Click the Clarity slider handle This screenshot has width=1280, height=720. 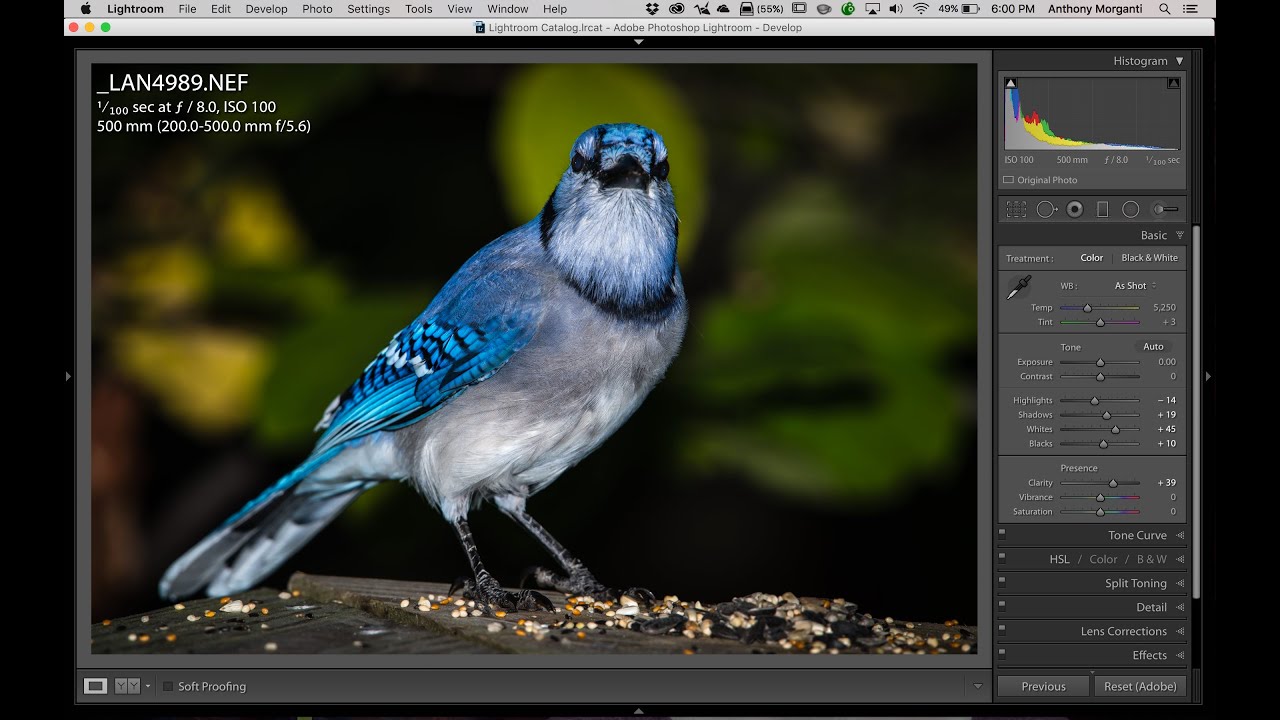click(x=1113, y=483)
